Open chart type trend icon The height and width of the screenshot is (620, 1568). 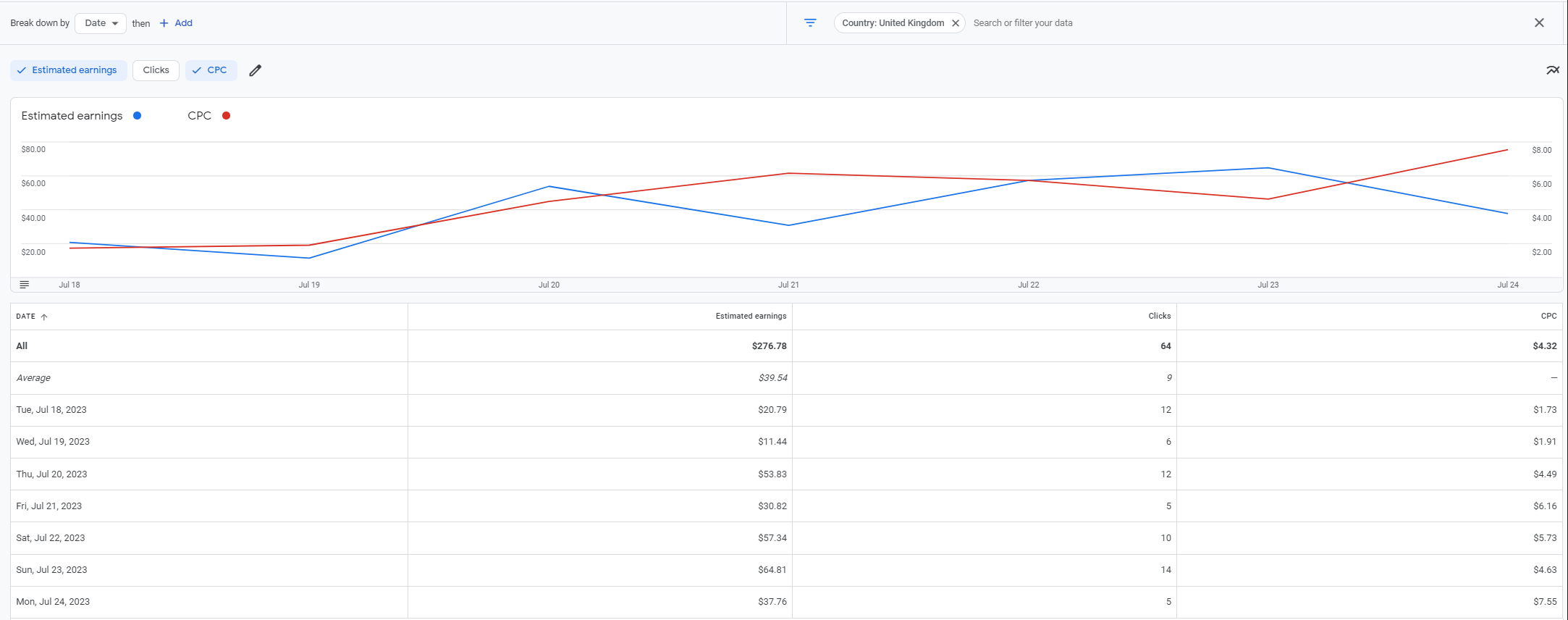(x=1553, y=70)
